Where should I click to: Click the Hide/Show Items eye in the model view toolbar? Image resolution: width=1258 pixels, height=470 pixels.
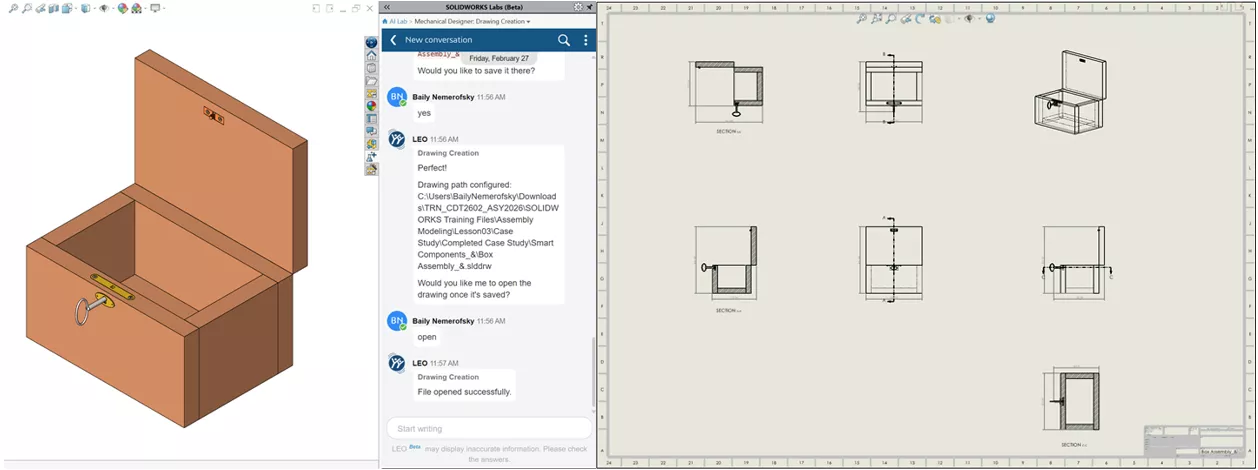tap(104, 8)
